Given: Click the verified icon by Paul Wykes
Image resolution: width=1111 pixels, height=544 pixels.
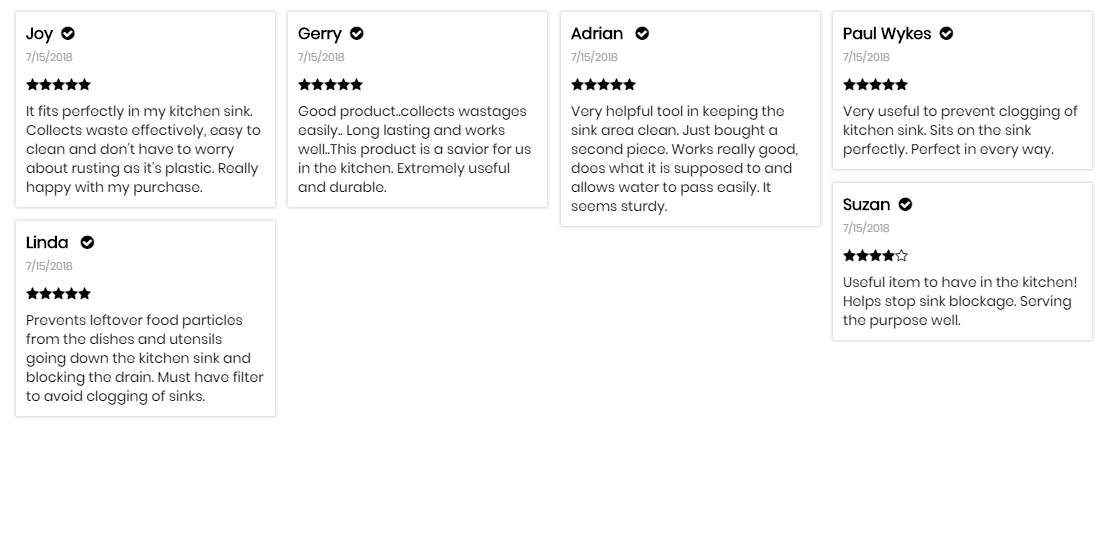Looking at the screenshot, I should (x=947, y=33).
